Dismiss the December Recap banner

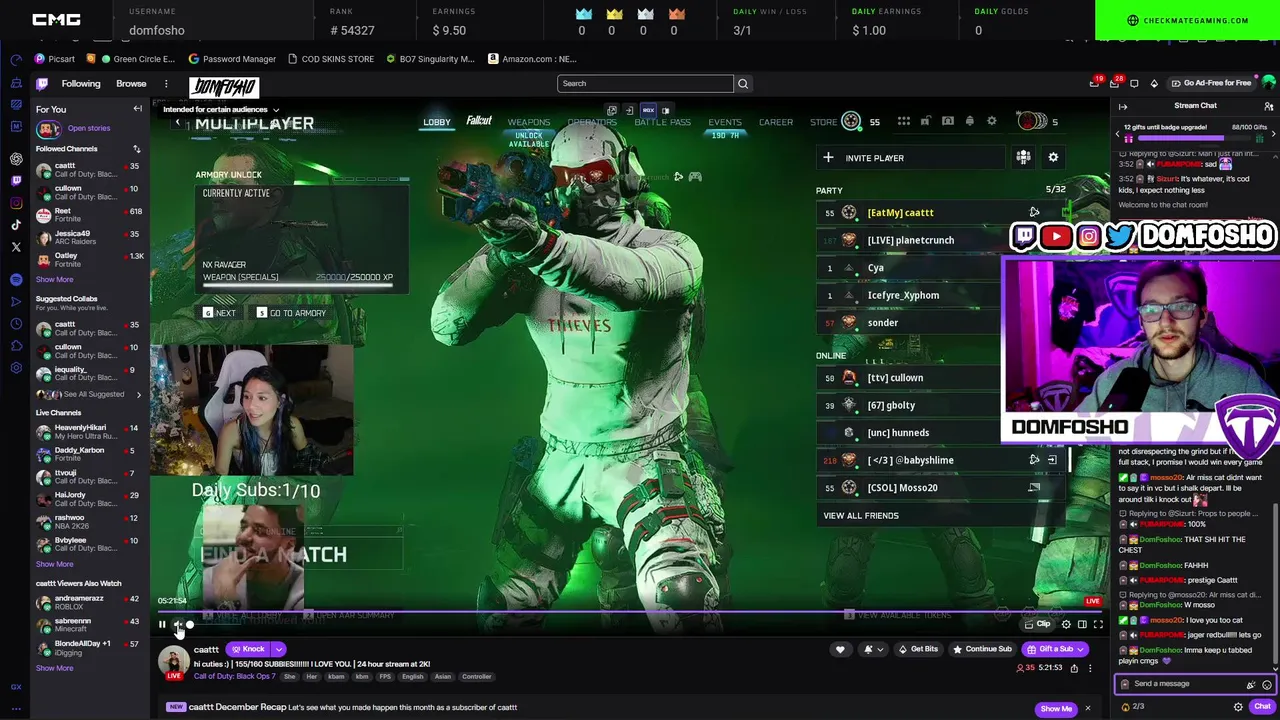coord(1088,708)
